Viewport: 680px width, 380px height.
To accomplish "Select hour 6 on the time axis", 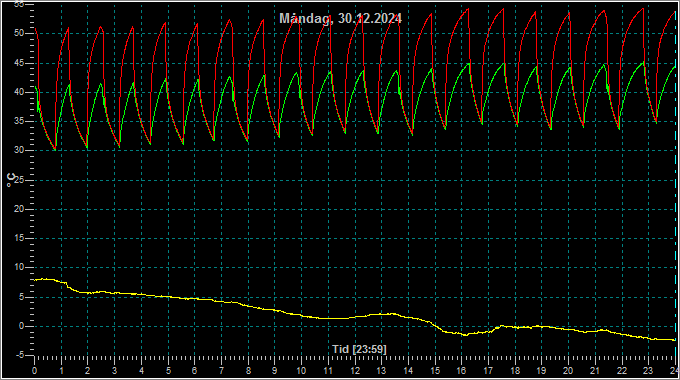I will tap(194, 371).
